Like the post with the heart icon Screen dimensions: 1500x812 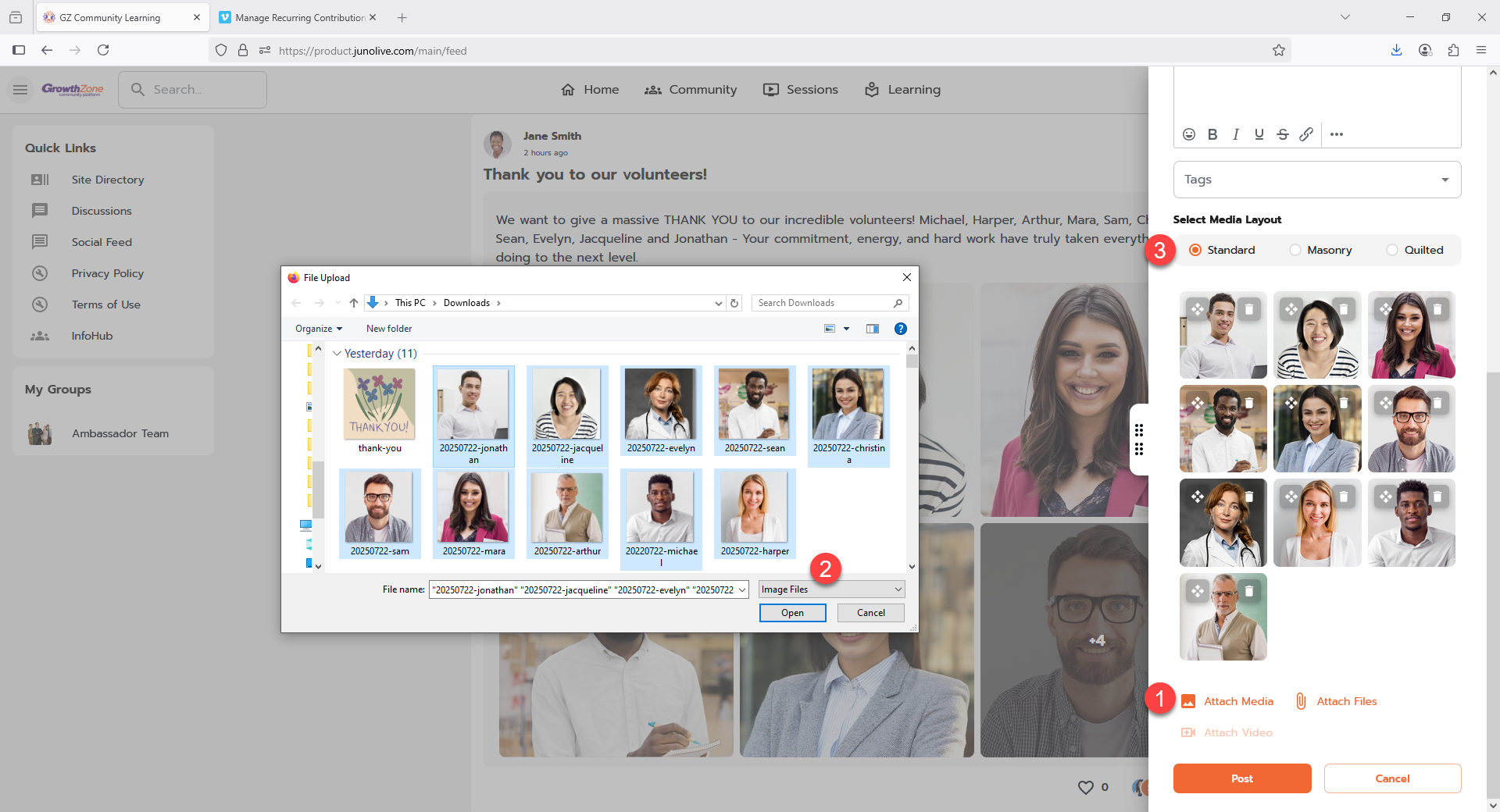click(1086, 787)
